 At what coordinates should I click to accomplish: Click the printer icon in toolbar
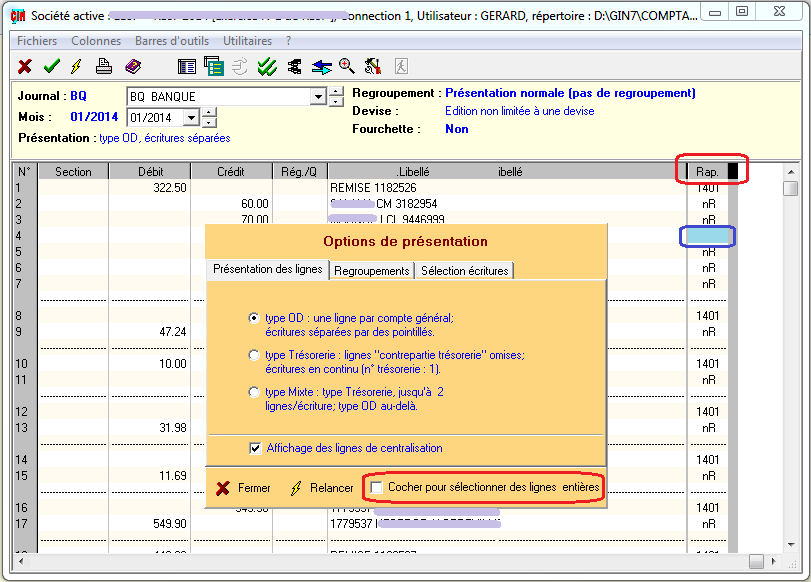tap(103, 66)
